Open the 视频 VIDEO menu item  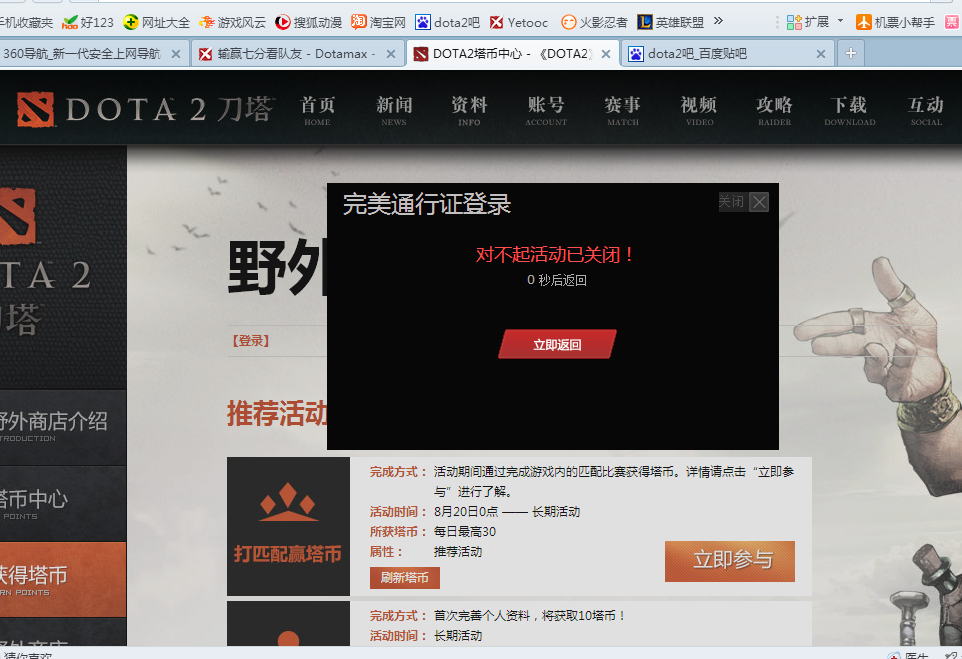coord(699,110)
